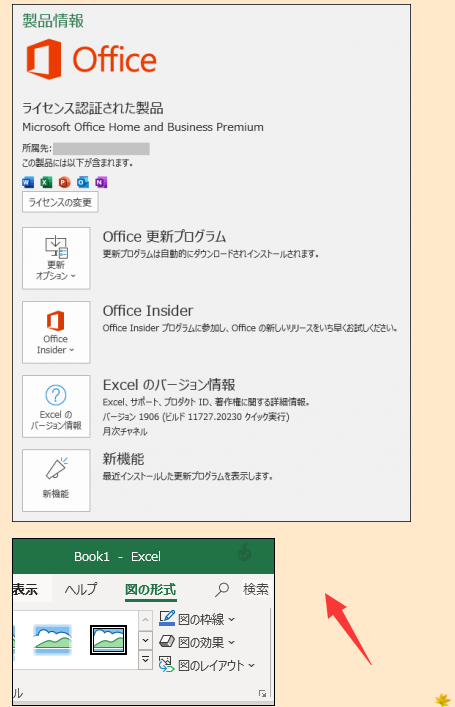Viewport: 455px width, 707px height.
Task: Open the 更新オプション dropdown button
Action: tap(56, 258)
